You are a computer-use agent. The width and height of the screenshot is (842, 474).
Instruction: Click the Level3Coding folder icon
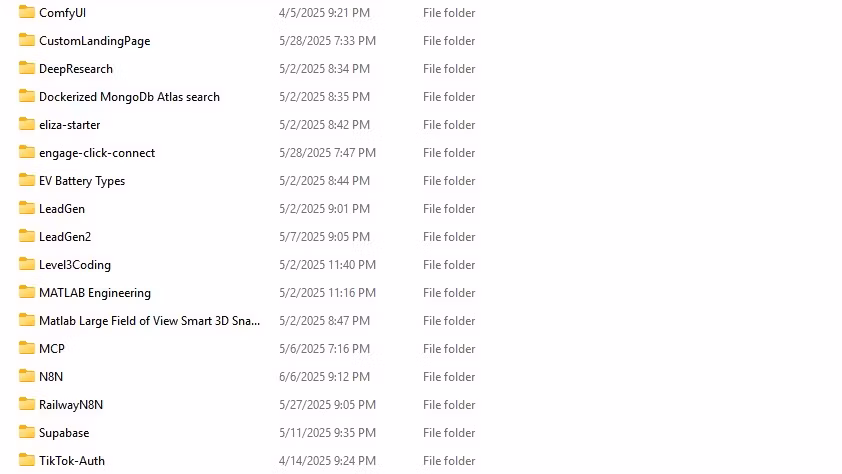coord(26,264)
